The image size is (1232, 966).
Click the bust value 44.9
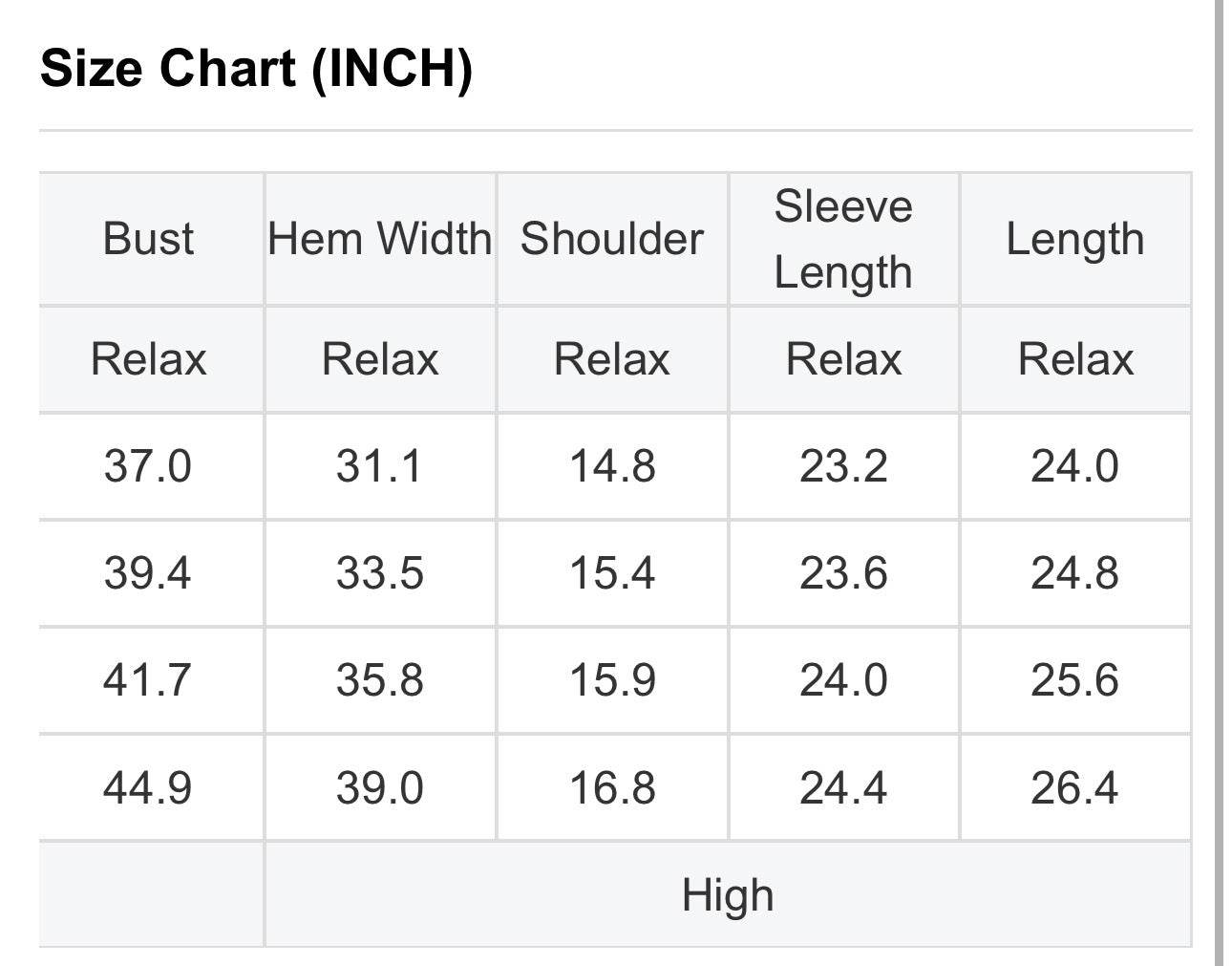(x=148, y=788)
